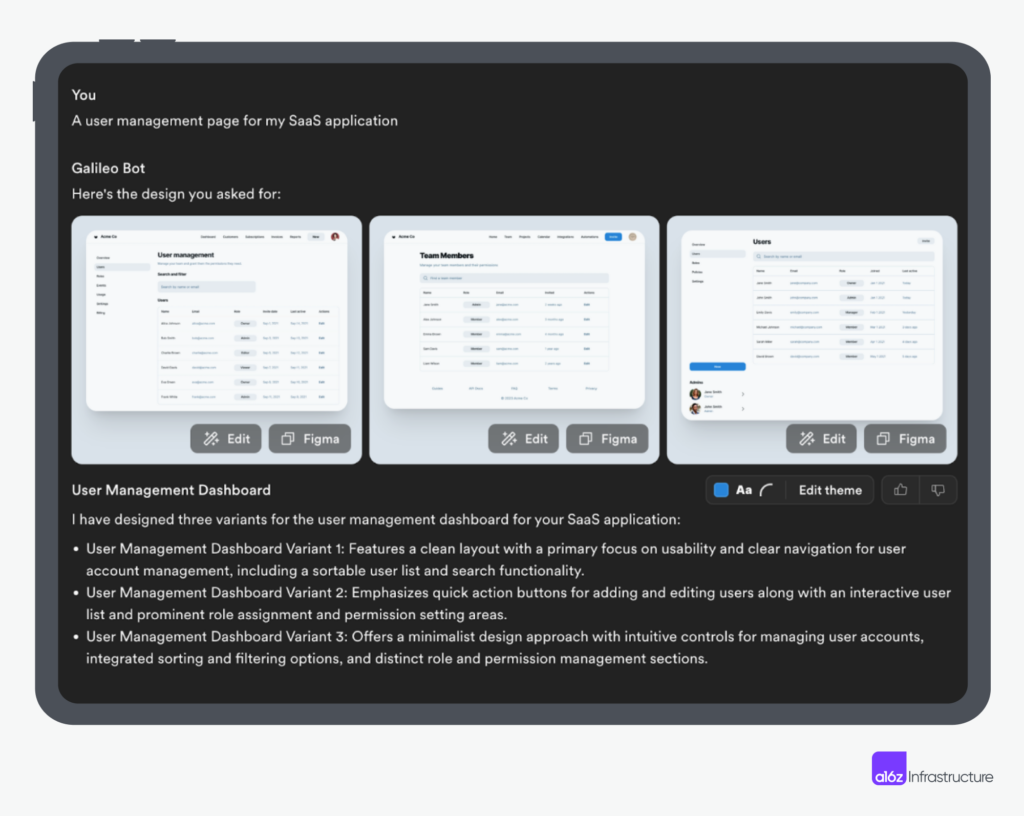This screenshot has width=1024, height=816.
Task: Click the Acme Co logo in variant 2 navbar
Action: point(404,236)
